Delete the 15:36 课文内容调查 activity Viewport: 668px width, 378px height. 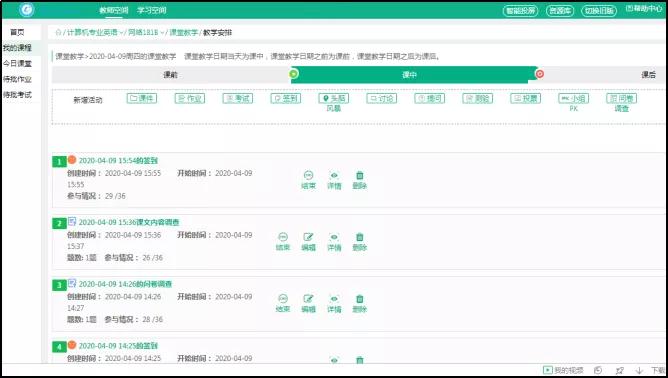[360, 242]
